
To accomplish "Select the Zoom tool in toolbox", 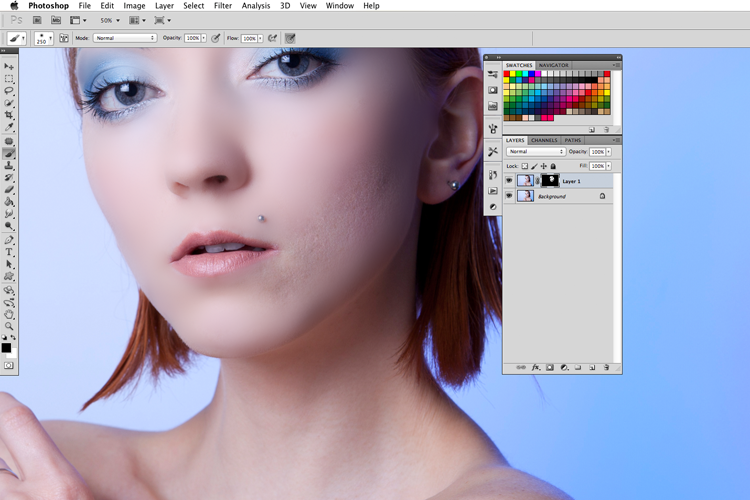I will (9, 326).
